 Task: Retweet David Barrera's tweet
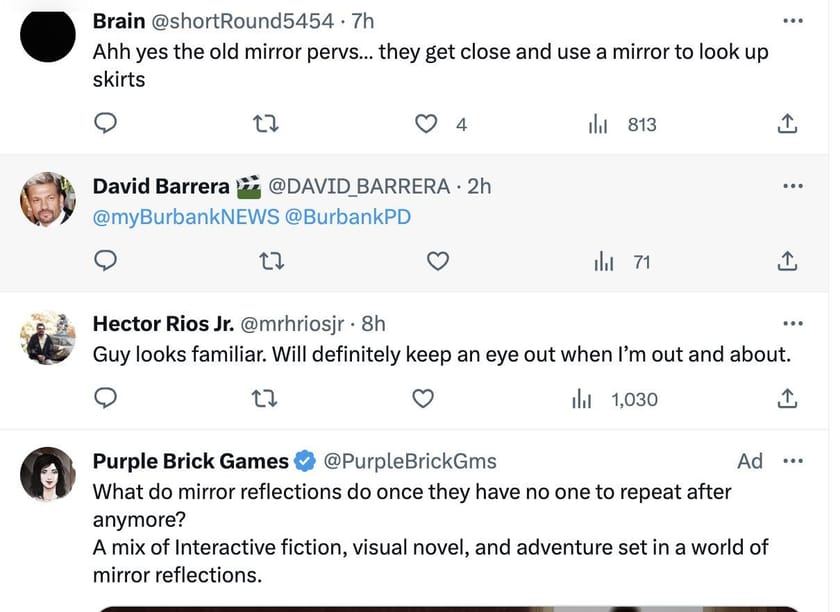(265, 262)
